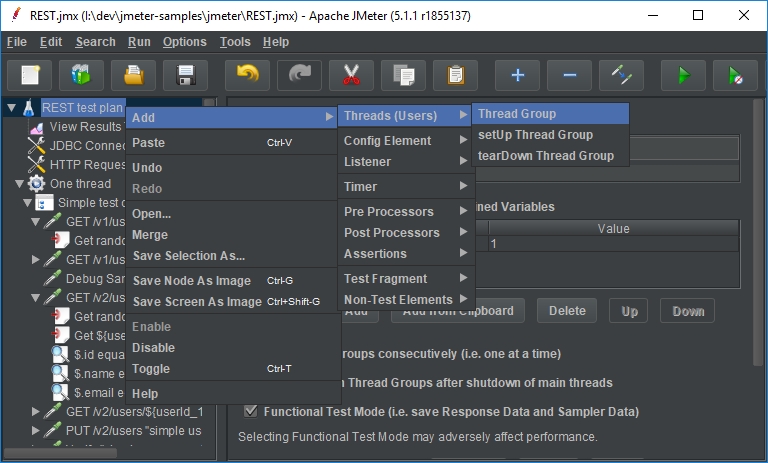Choose Save Node As Image
The height and width of the screenshot is (463, 768).
tap(231, 281)
